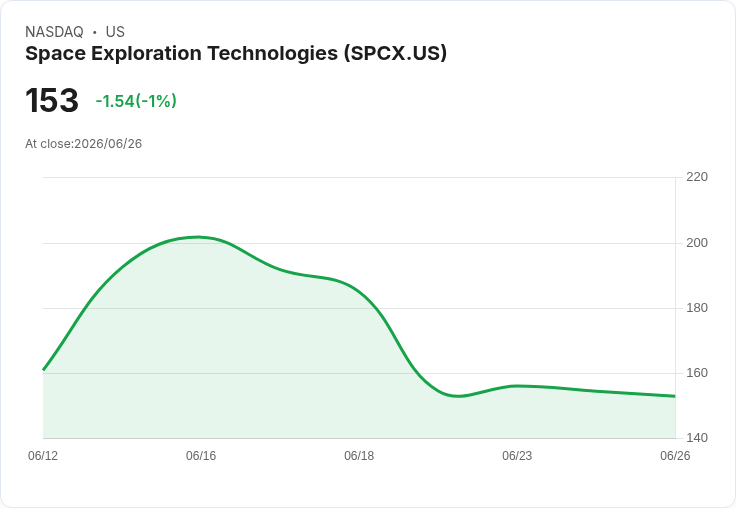736x508 pixels.
Task: Click the 06/23 date label on x-axis
Action: click(517, 455)
